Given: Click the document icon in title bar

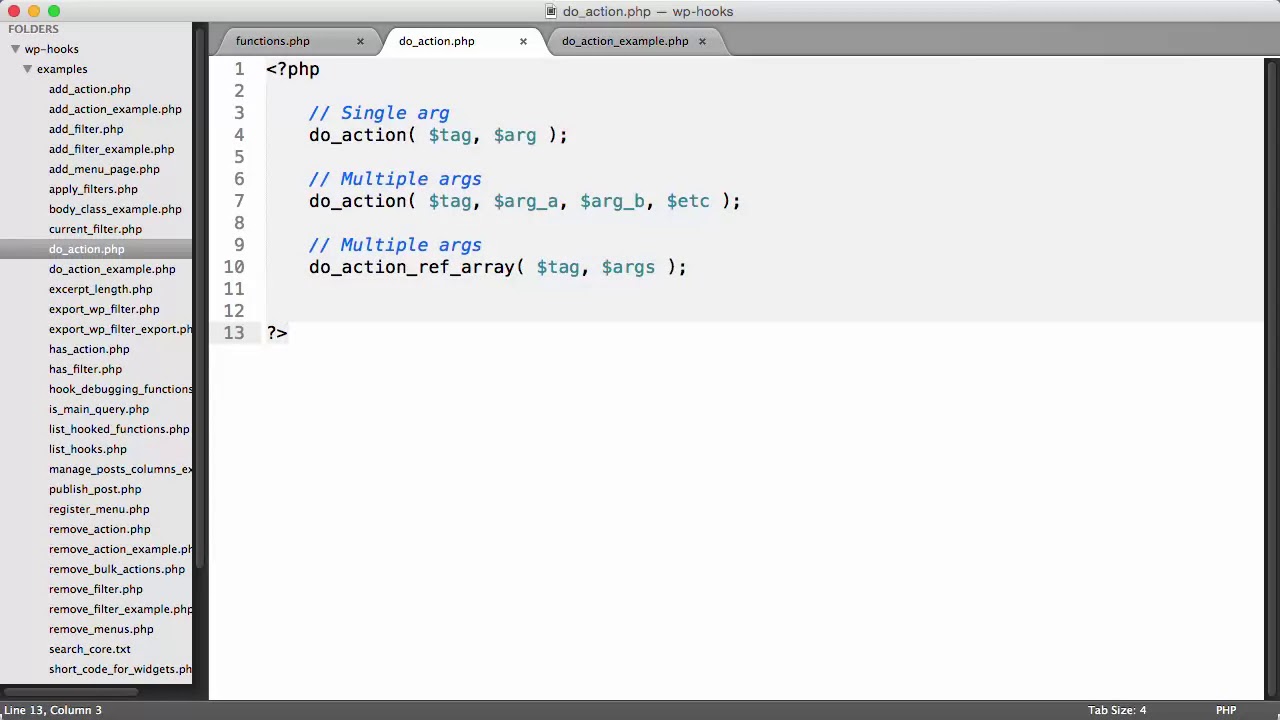Looking at the screenshot, I should [551, 11].
